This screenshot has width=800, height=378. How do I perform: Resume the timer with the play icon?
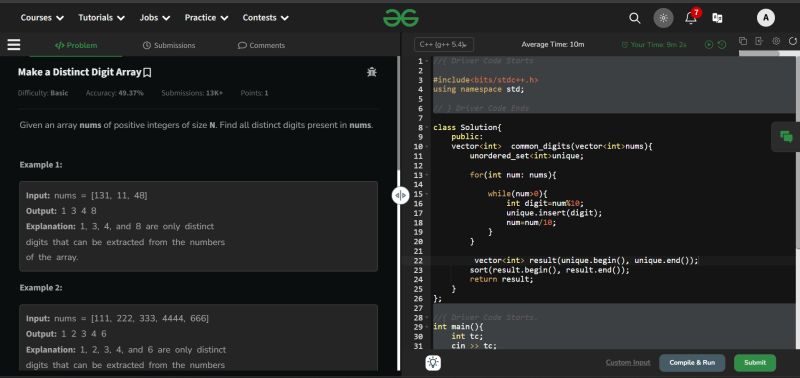[709, 45]
